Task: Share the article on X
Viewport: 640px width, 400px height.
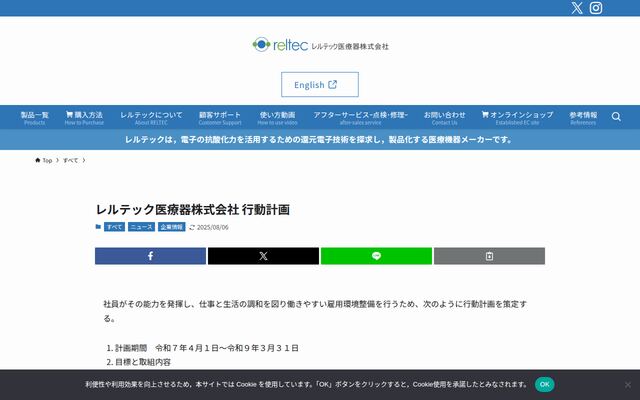Action: point(263,256)
